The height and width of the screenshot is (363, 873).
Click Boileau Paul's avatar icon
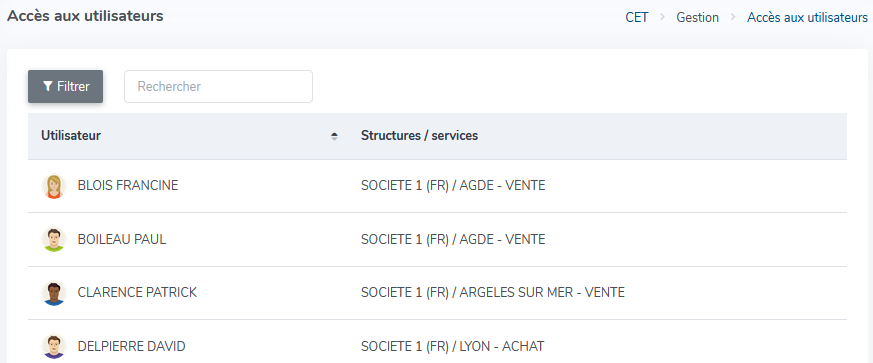point(54,239)
